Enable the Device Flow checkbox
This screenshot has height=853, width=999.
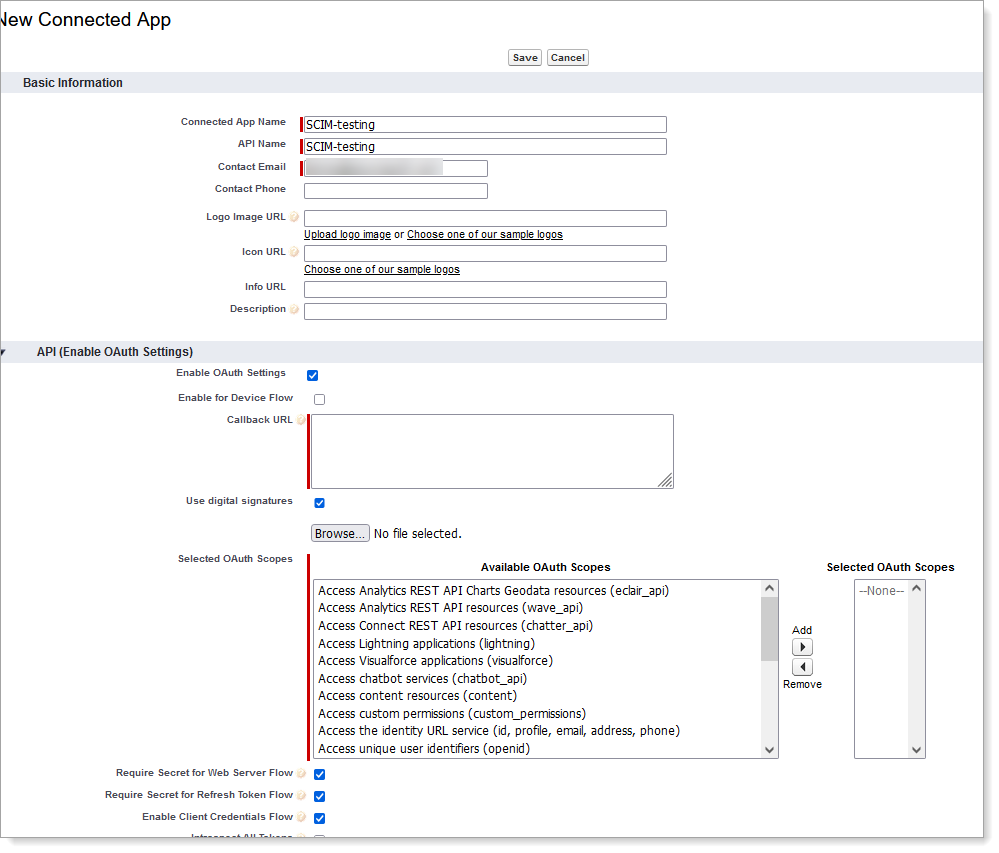319,398
